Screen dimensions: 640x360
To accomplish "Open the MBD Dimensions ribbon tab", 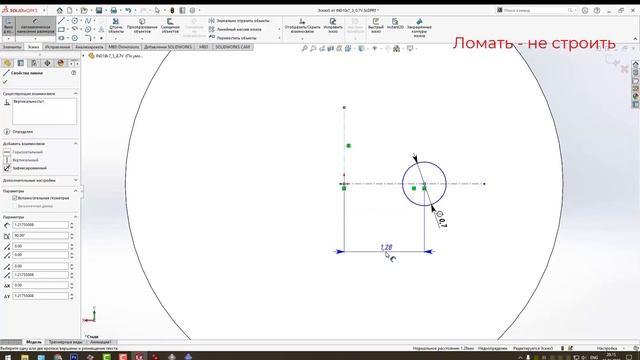I will pyautogui.click(x=124, y=47).
